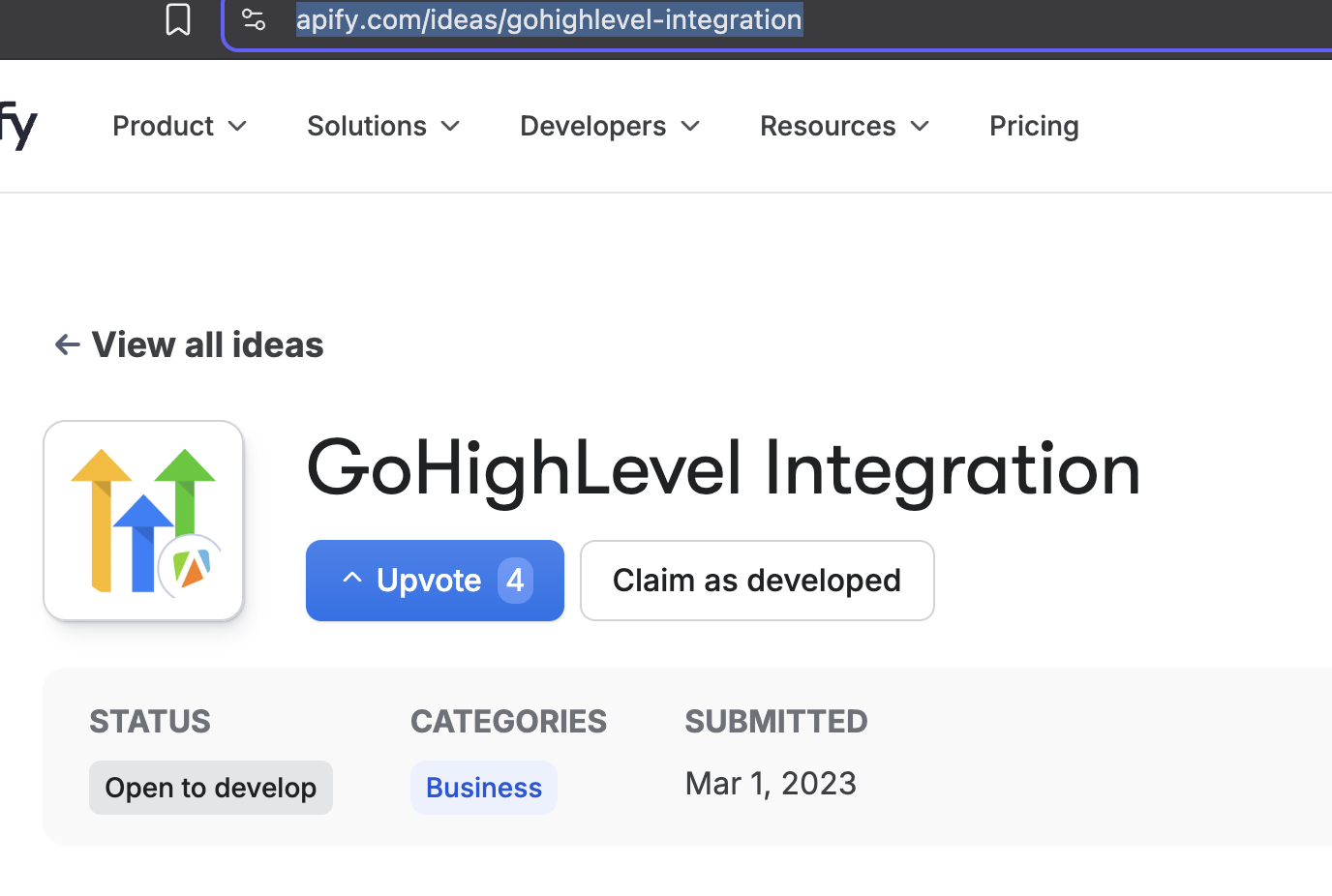Click the STATUS label
This screenshot has height=896, width=1332.
pos(150,722)
